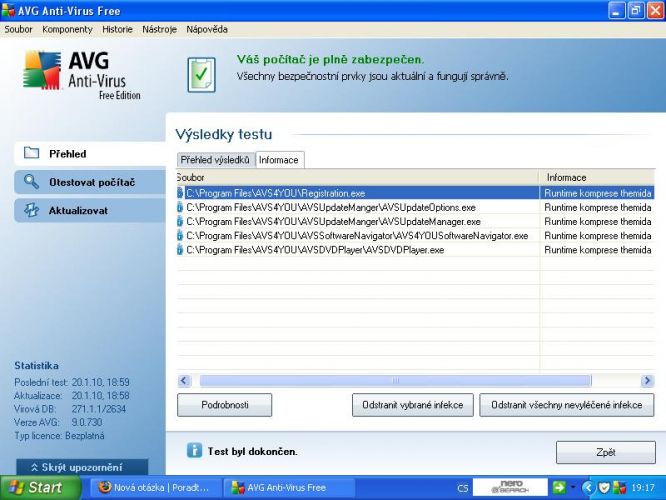The width and height of the screenshot is (666, 500).
Task: Click the Zpět button
Action: tap(606, 452)
